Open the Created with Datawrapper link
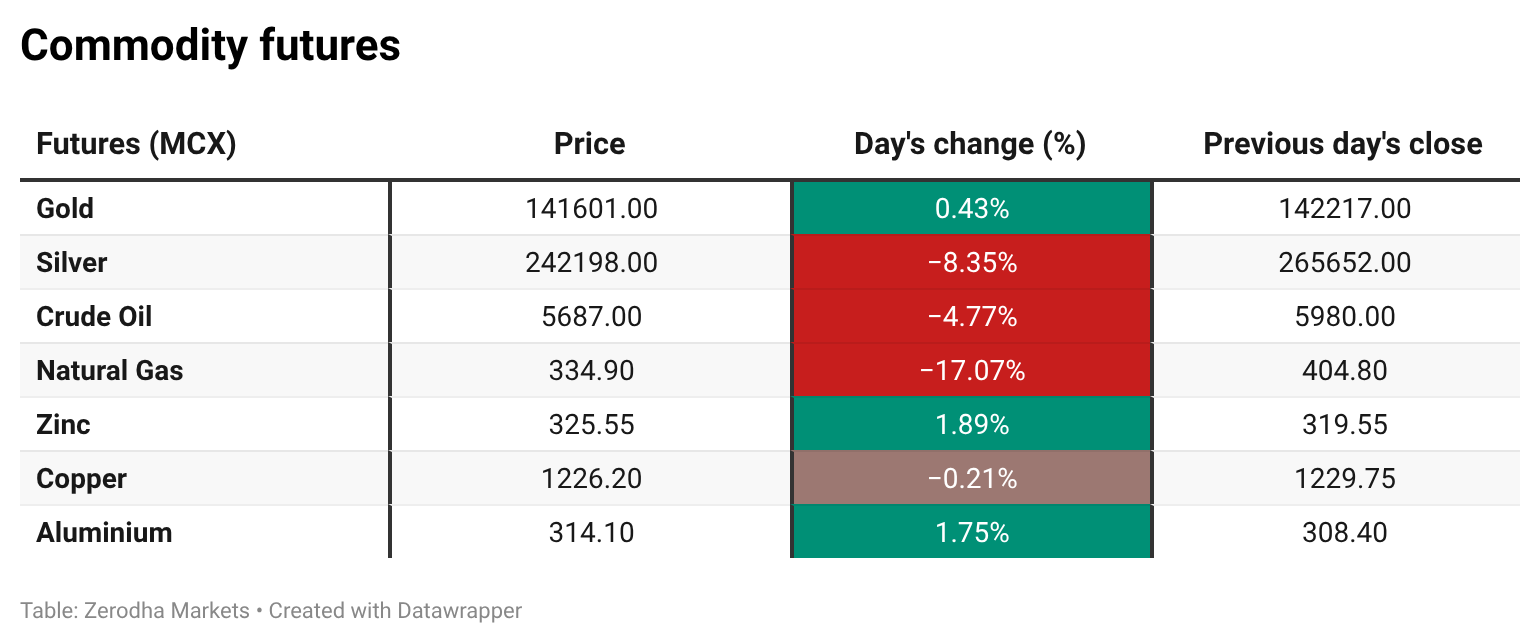 395,610
